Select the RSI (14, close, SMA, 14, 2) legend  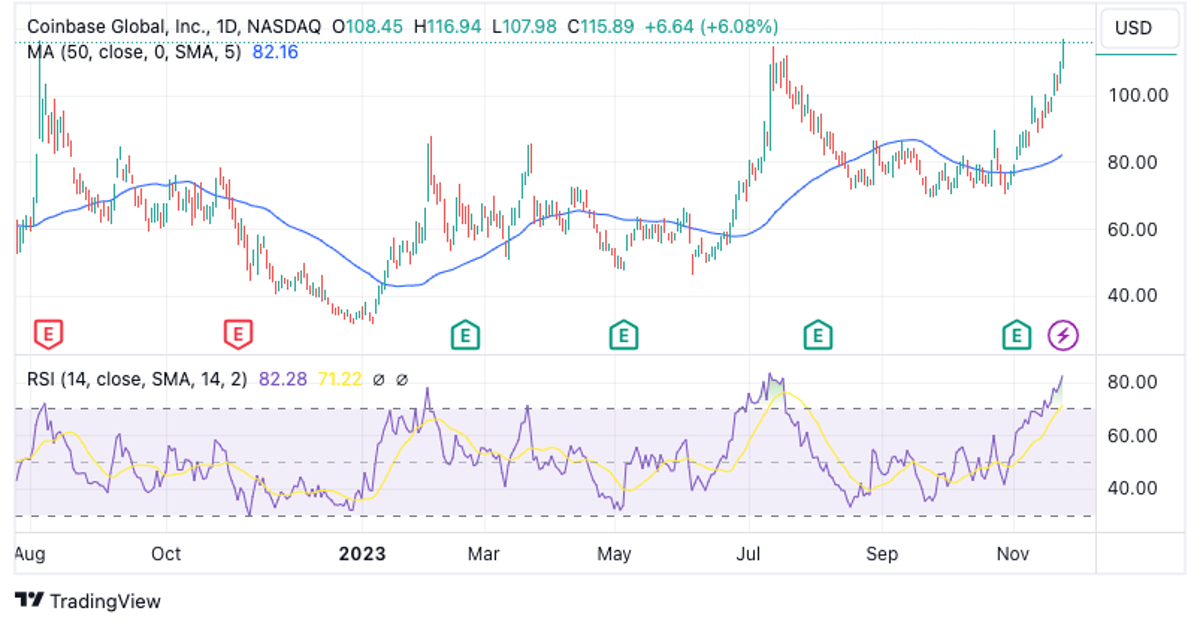coord(137,380)
